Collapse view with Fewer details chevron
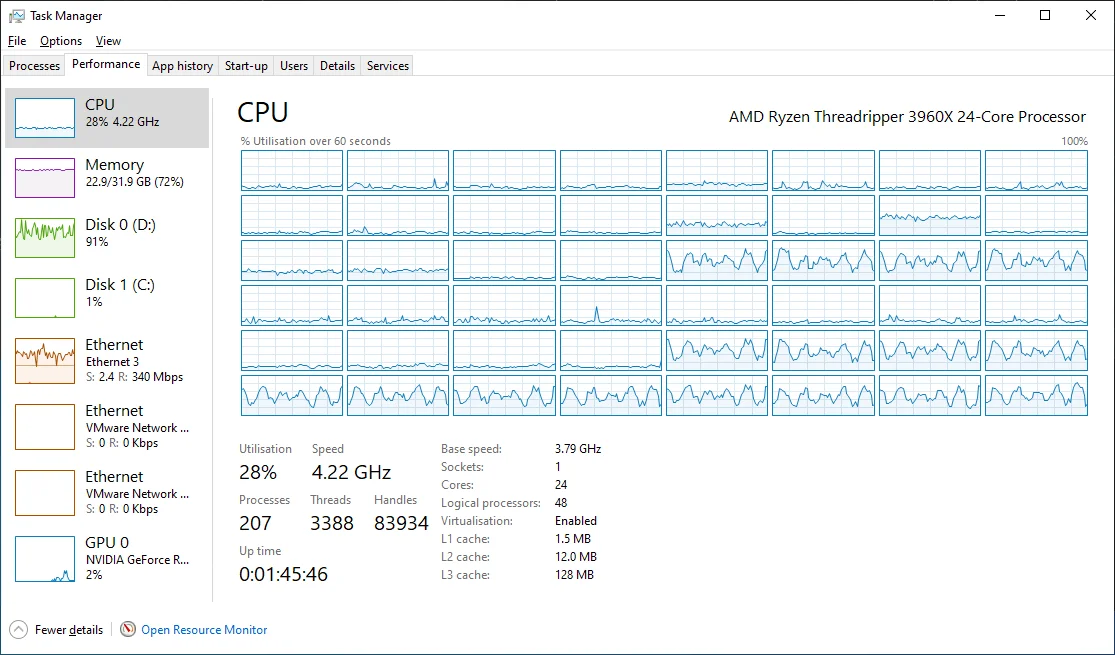The height and width of the screenshot is (655, 1115). tap(18, 629)
